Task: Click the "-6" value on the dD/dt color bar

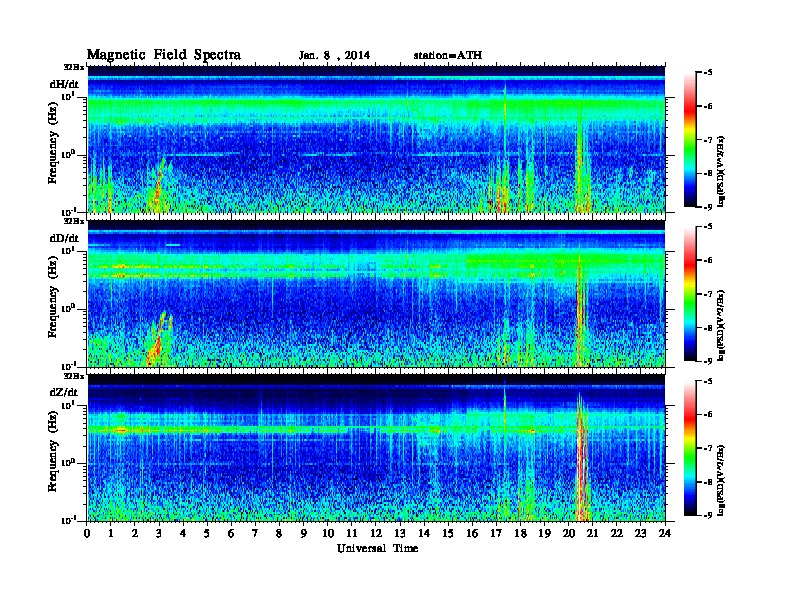Action: tap(709, 261)
